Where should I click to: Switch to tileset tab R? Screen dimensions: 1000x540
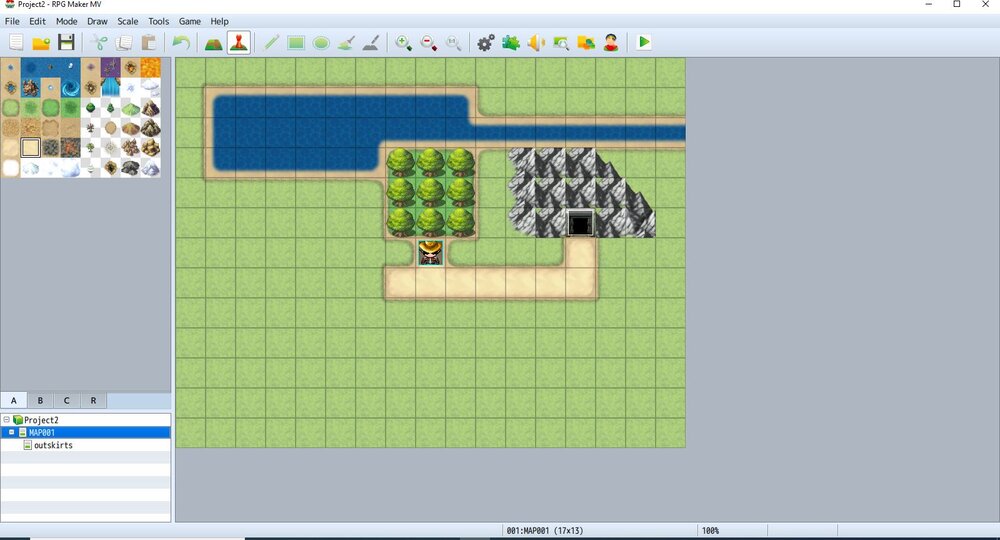coord(93,400)
